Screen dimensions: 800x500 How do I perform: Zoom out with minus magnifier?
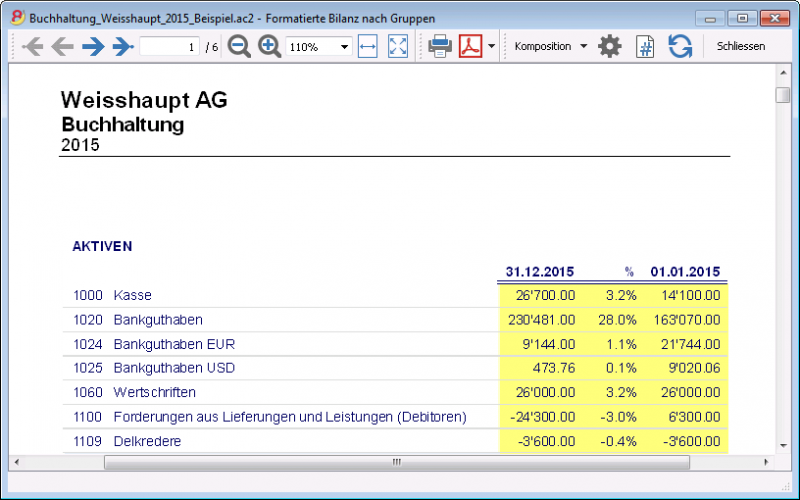coord(239,46)
